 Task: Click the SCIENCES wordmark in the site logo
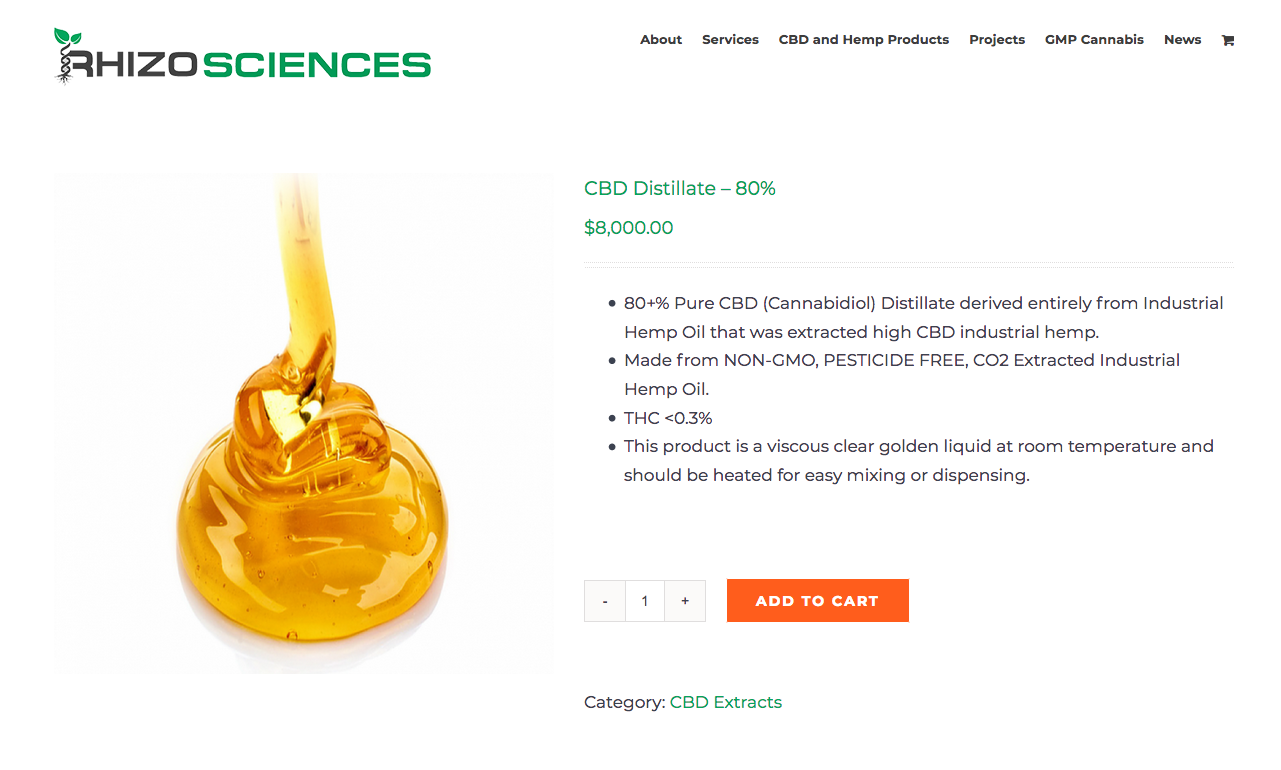tap(316, 65)
